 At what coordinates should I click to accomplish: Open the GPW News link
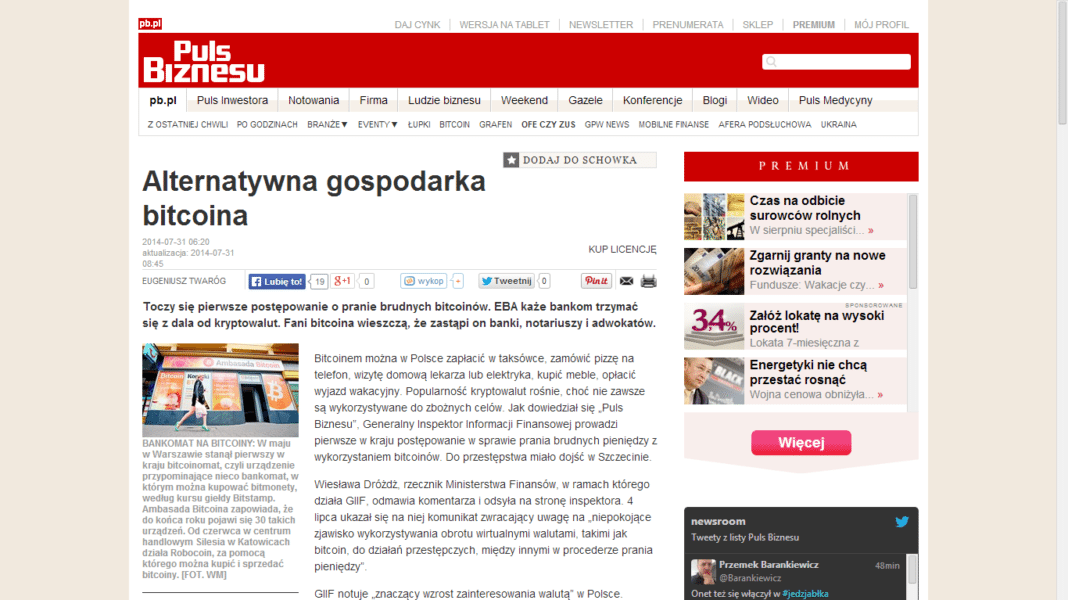(x=607, y=125)
